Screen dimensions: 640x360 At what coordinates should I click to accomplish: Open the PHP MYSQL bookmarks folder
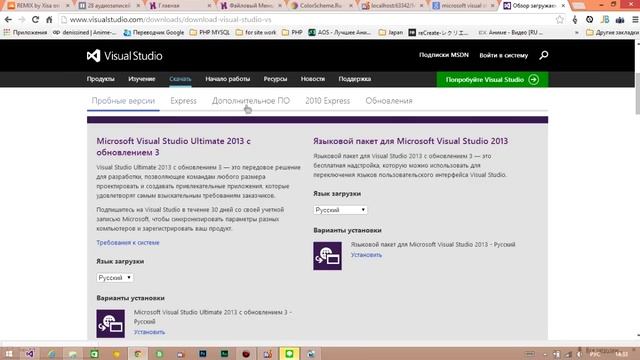click(x=209, y=32)
